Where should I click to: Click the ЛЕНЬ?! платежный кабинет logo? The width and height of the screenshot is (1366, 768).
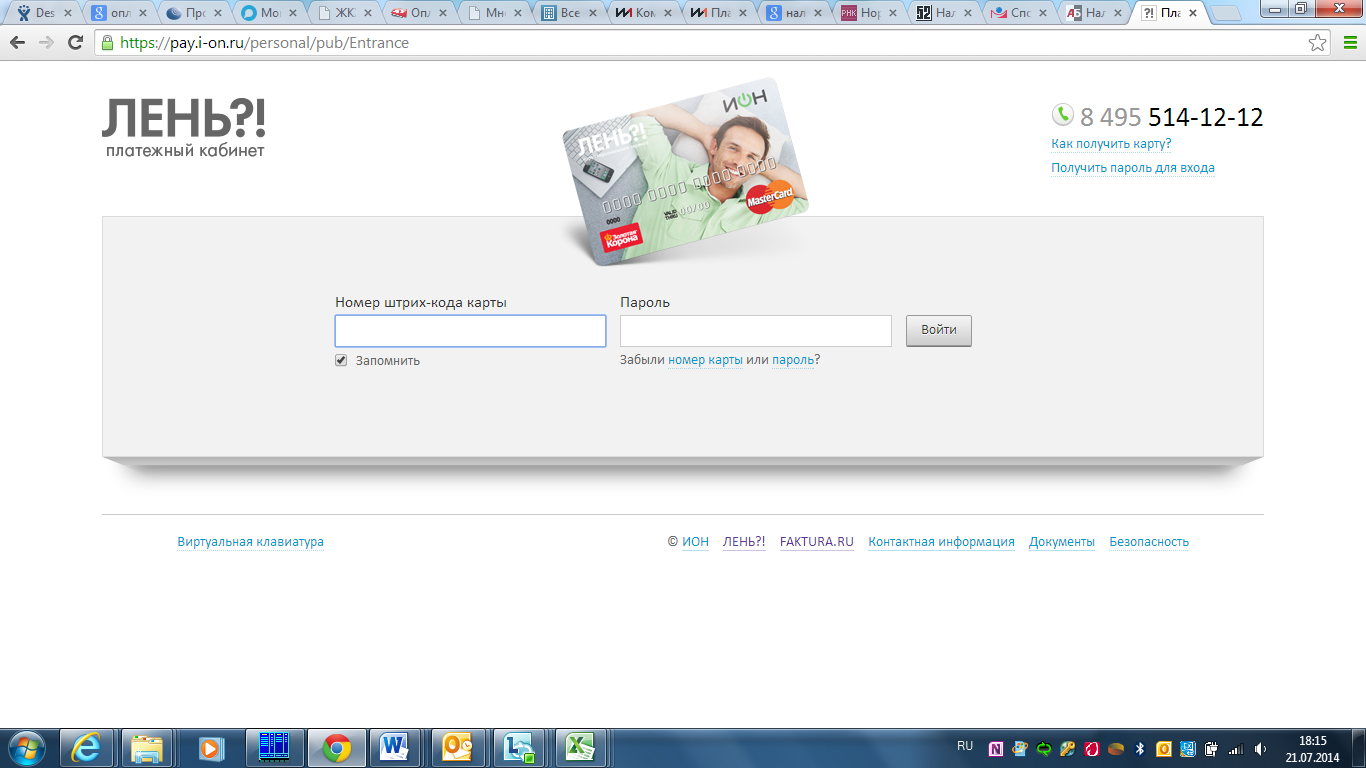pos(184,128)
